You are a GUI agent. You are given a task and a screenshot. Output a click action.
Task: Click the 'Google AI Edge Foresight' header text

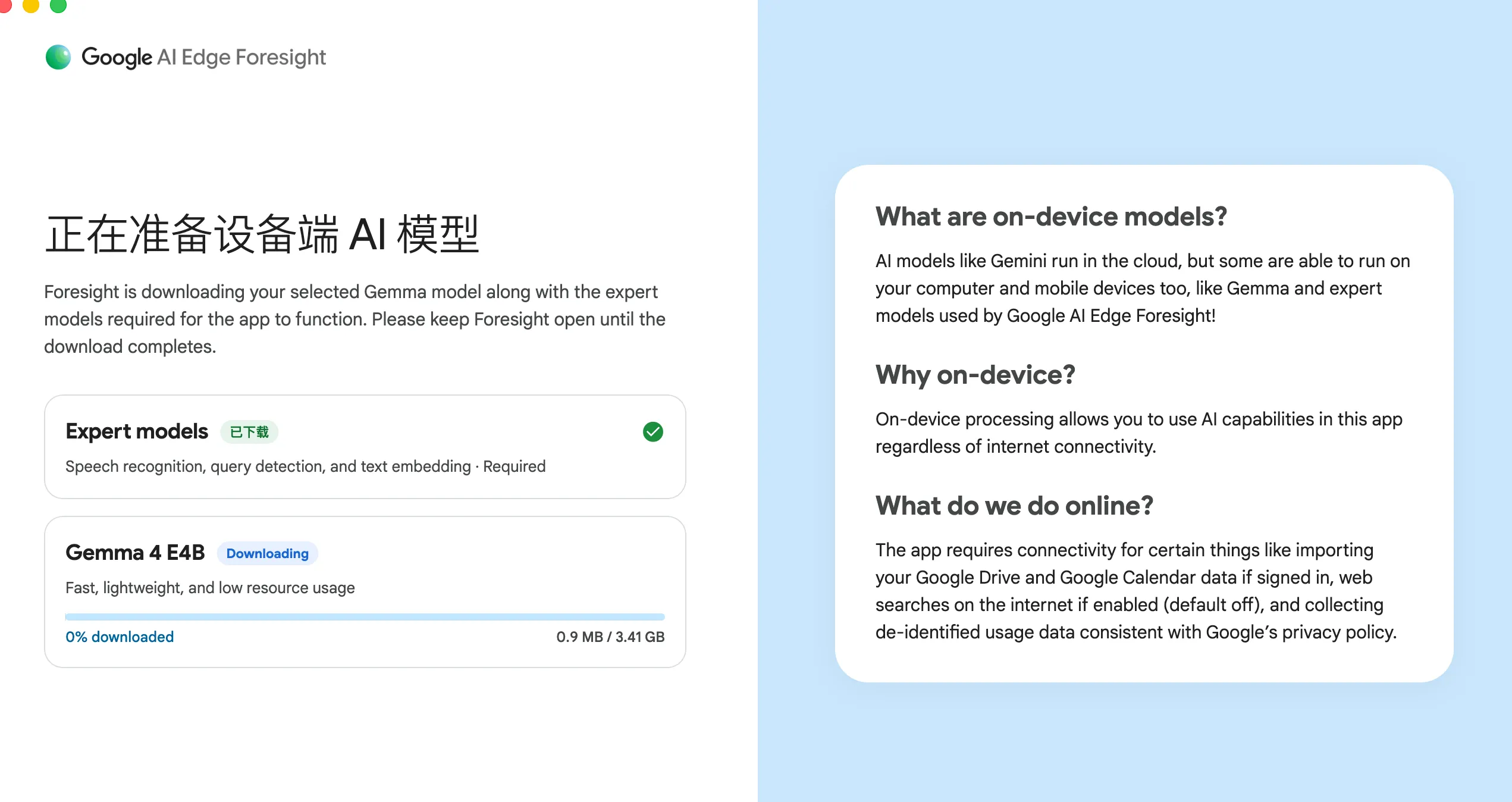[x=203, y=57]
